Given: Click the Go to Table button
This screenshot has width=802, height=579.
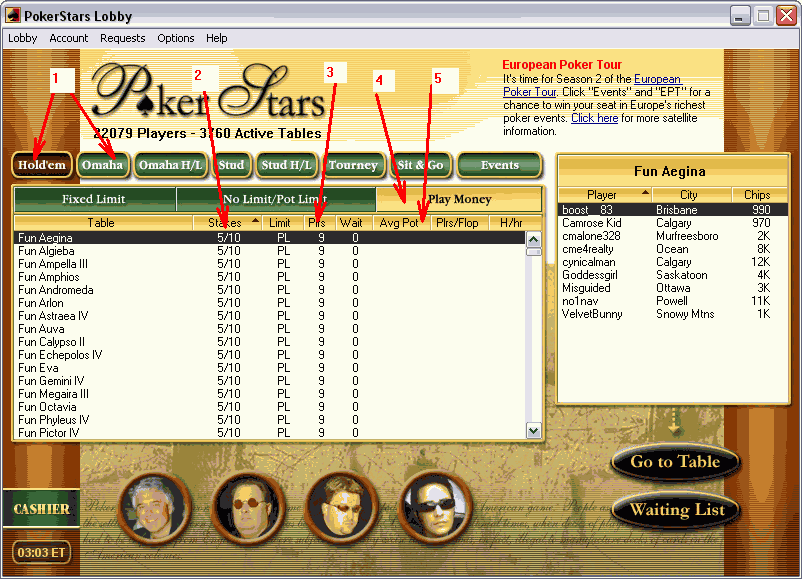Looking at the screenshot, I should pyautogui.click(x=675, y=462).
